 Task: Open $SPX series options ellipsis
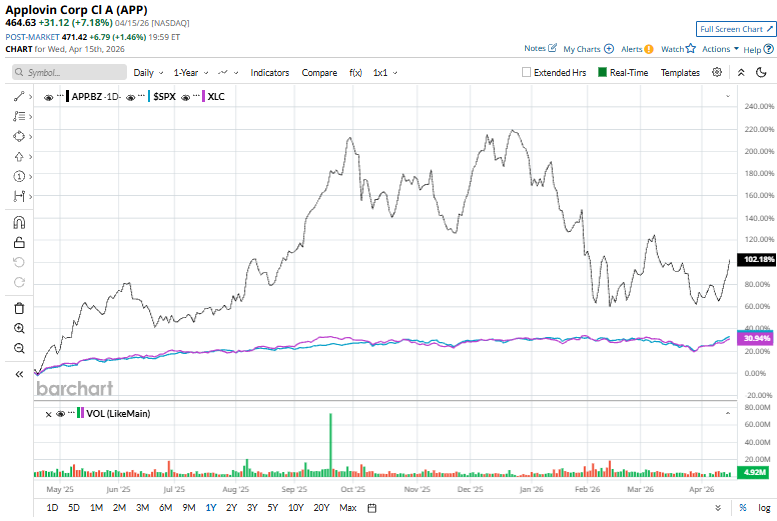click(142, 95)
